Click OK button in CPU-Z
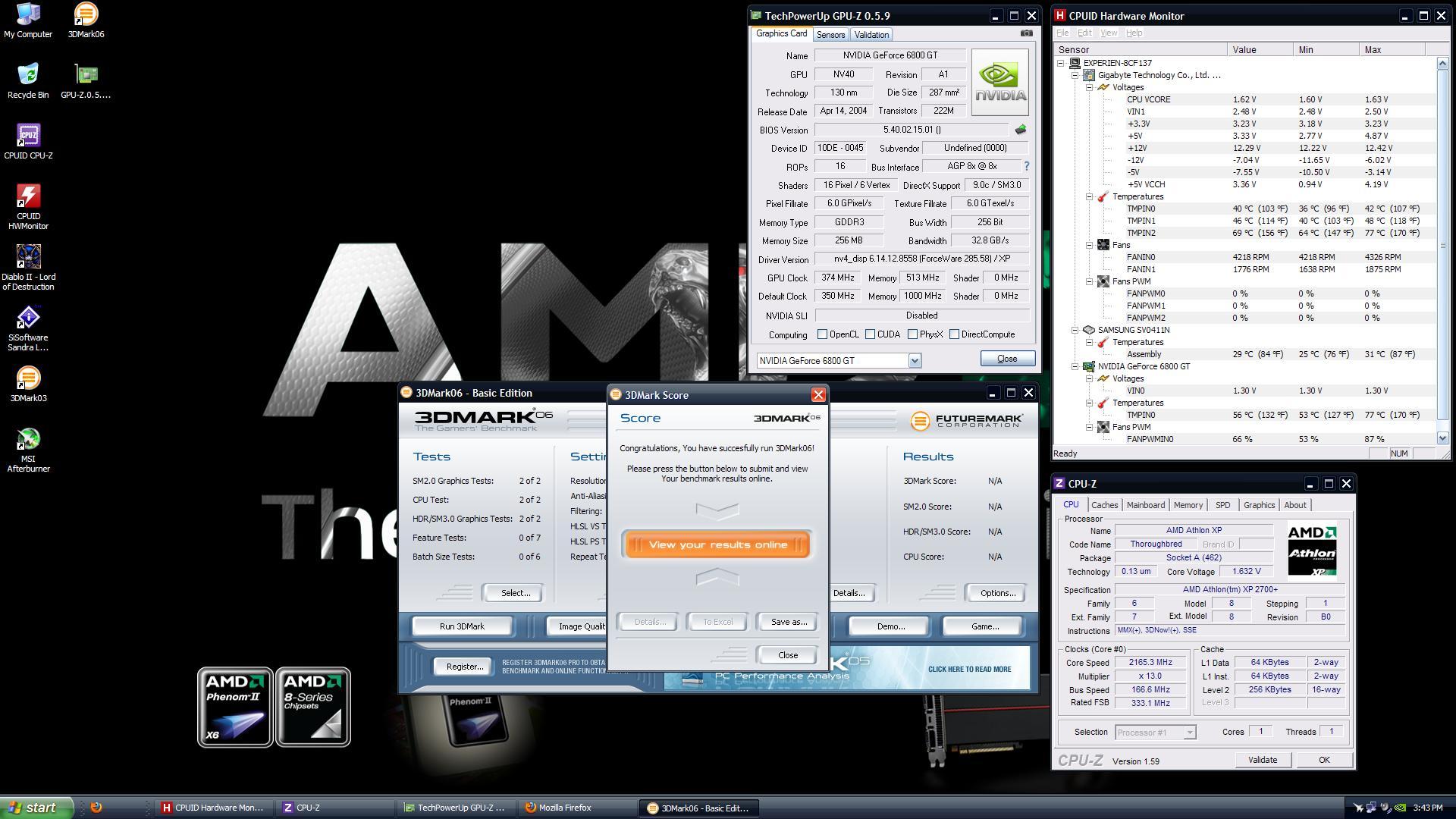Screen dimensions: 1456x819 click(x=1323, y=760)
